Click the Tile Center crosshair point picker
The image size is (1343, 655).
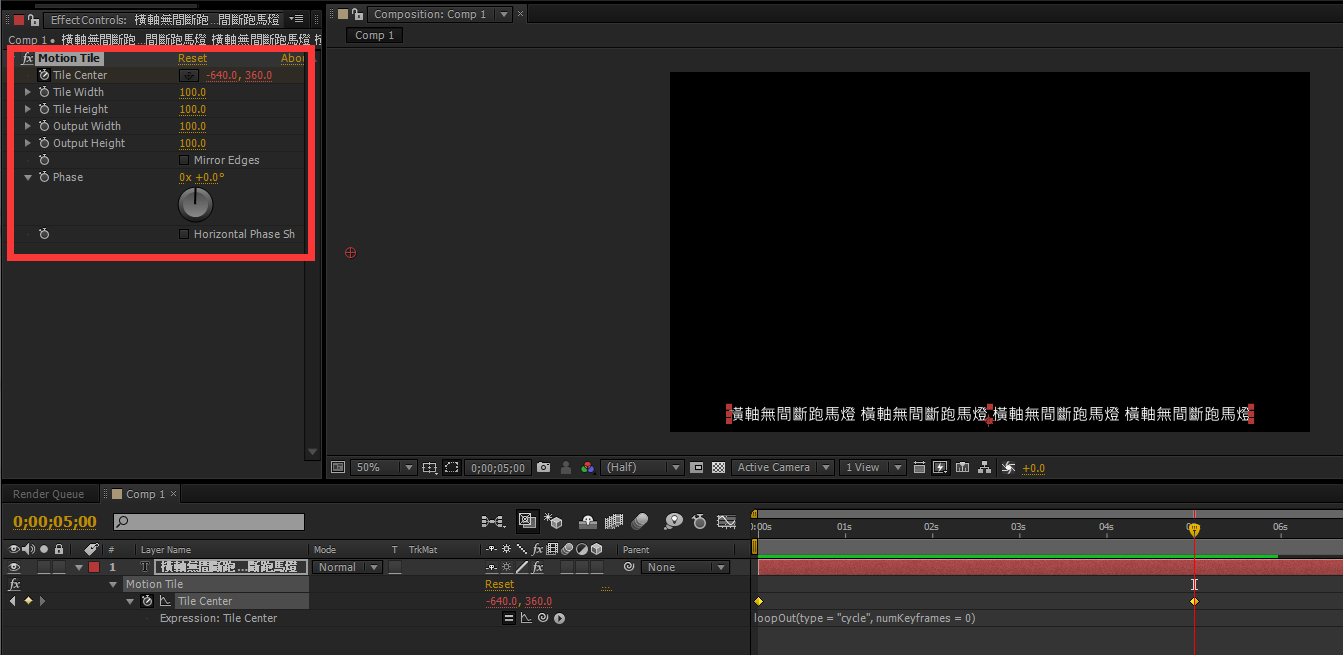(188, 75)
